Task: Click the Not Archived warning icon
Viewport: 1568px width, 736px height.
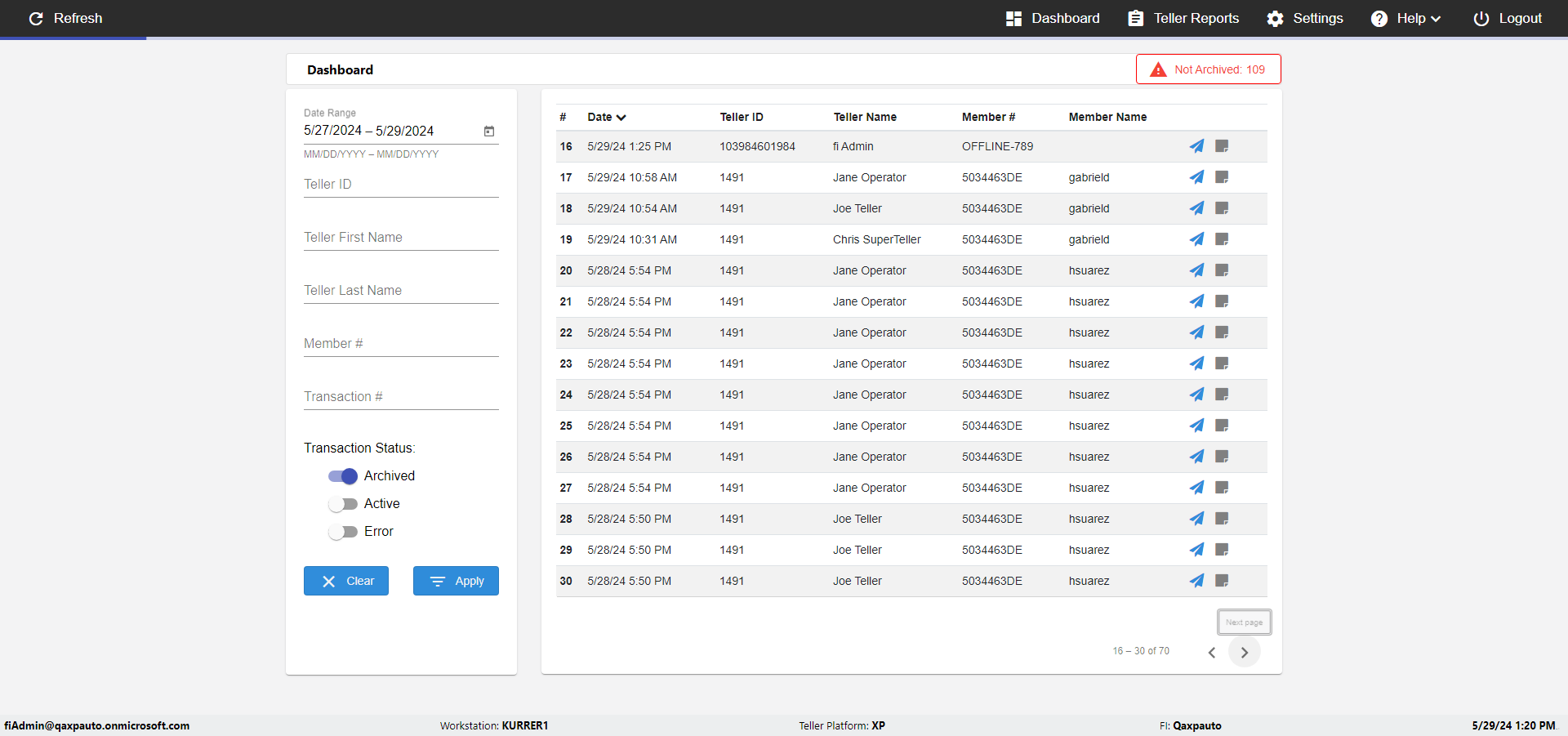Action: (1158, 69)
